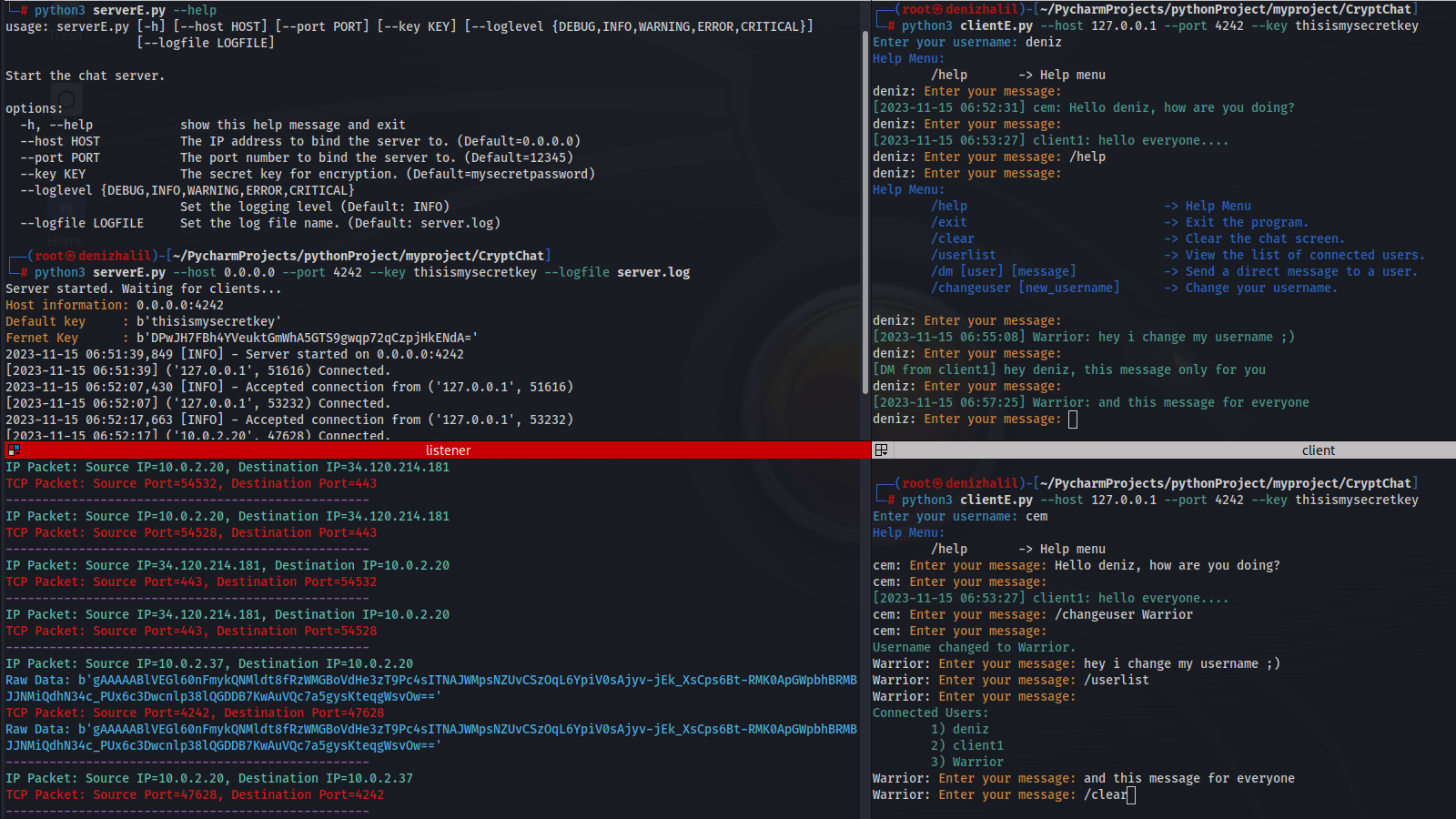The width and height of the screenshot is (1456, 819).
Task: Click the '--port PORT' option line
Action: coord(297,158)
